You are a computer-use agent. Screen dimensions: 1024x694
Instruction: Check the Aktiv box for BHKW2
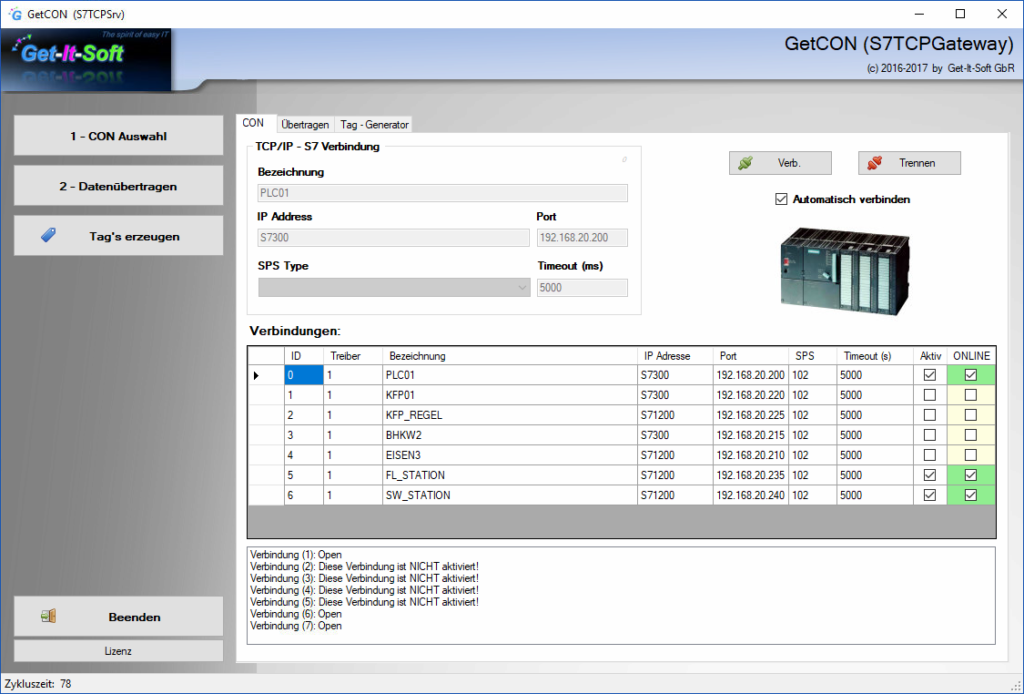coord(929,435)
